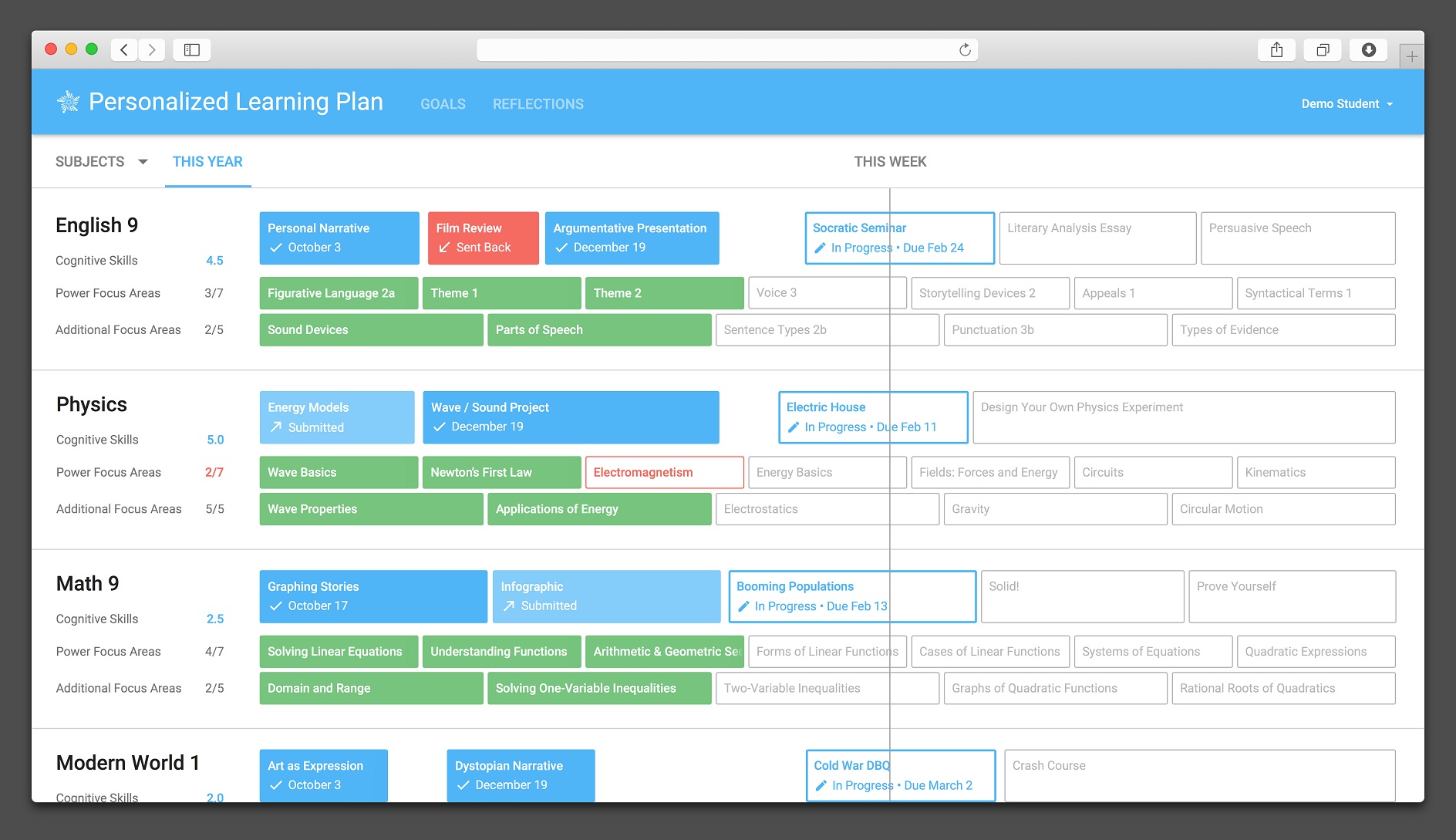Open the downloads icon in toolbar
1456x840 pixels.
tap(1369, 50)
